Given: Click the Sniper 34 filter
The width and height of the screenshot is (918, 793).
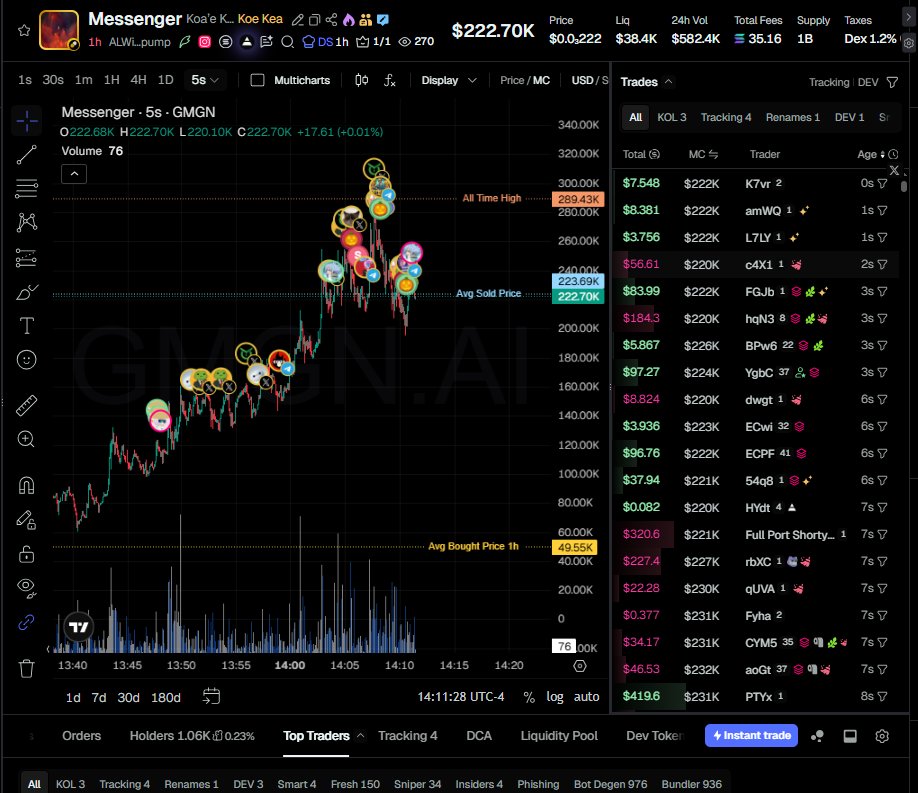Looking at the screenshot, I should pos(417,784).
